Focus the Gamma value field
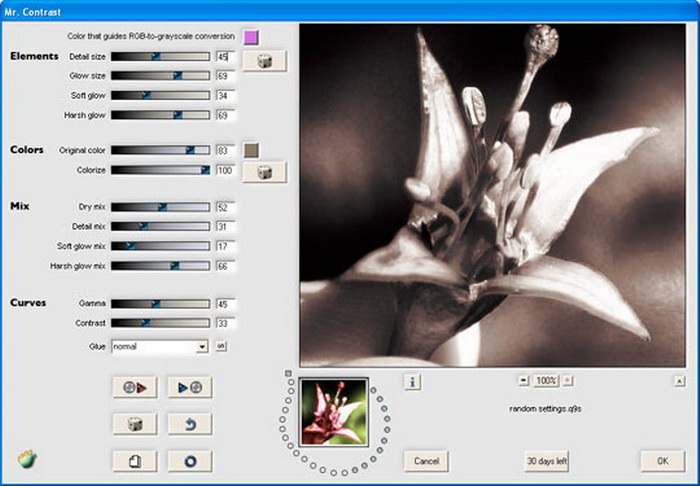The width and height of the screenshot is (700, 486). 225,304
